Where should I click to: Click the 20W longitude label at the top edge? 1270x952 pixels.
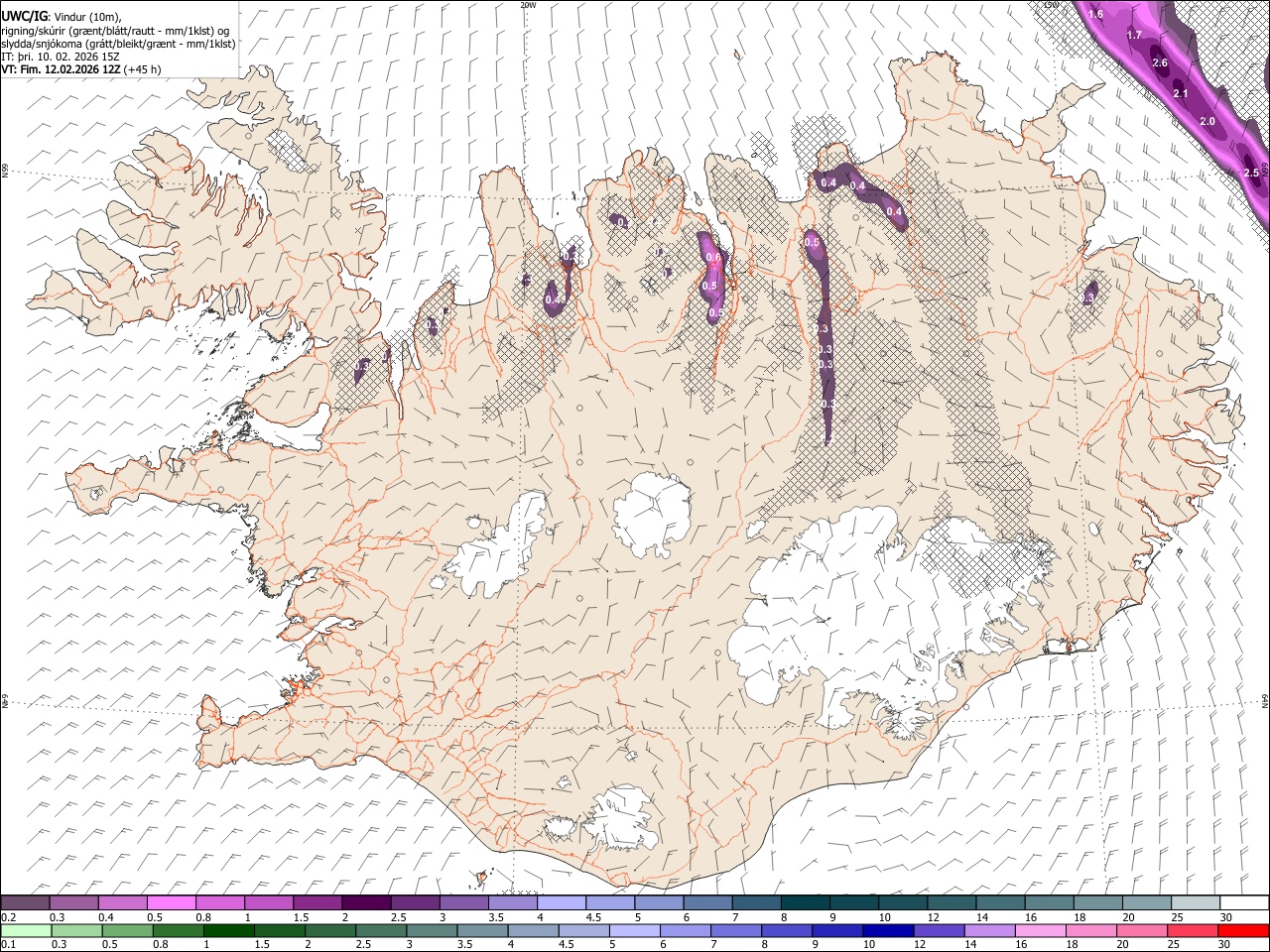(528, 5)
